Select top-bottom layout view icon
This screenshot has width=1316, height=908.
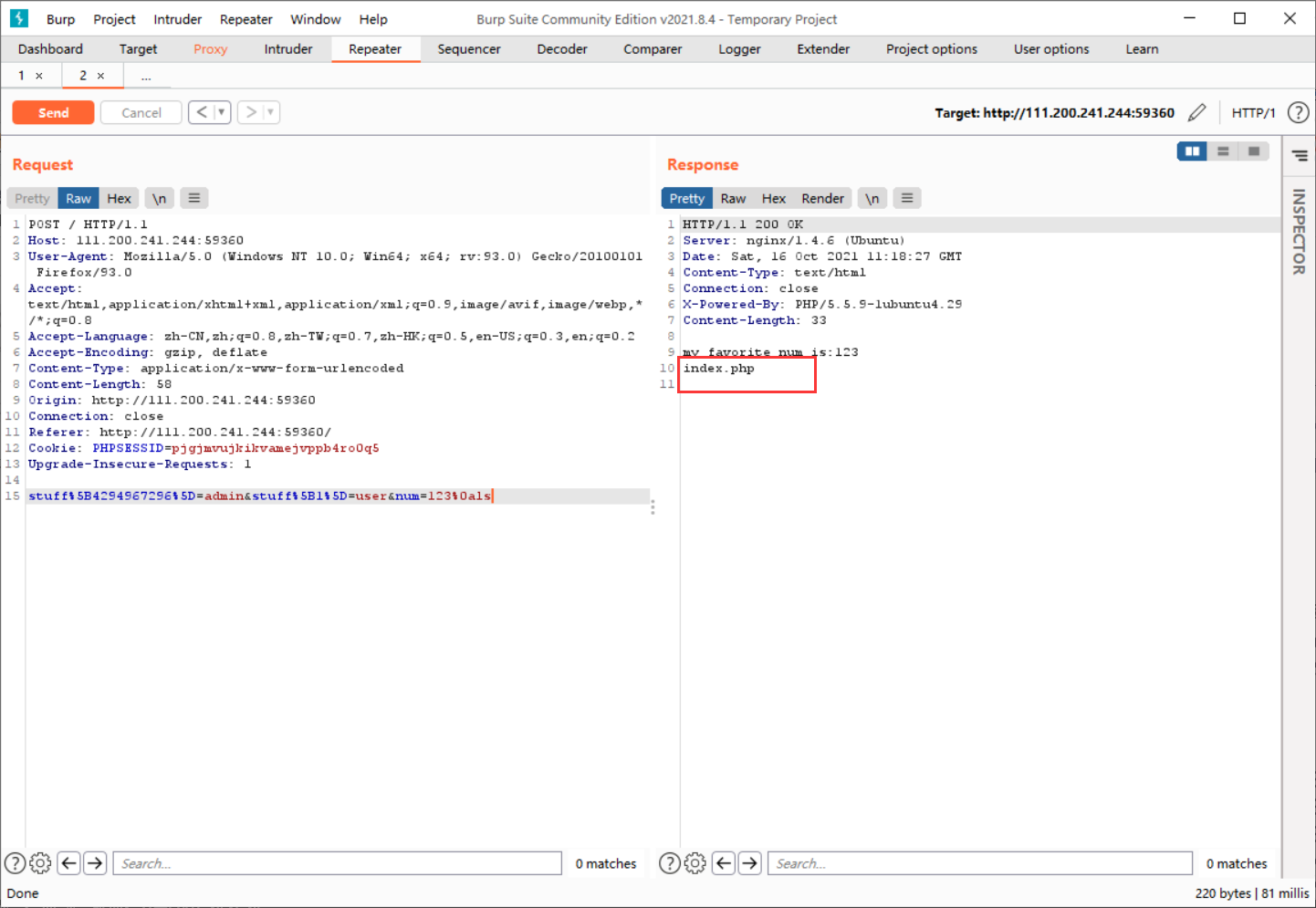[1223, 151]
